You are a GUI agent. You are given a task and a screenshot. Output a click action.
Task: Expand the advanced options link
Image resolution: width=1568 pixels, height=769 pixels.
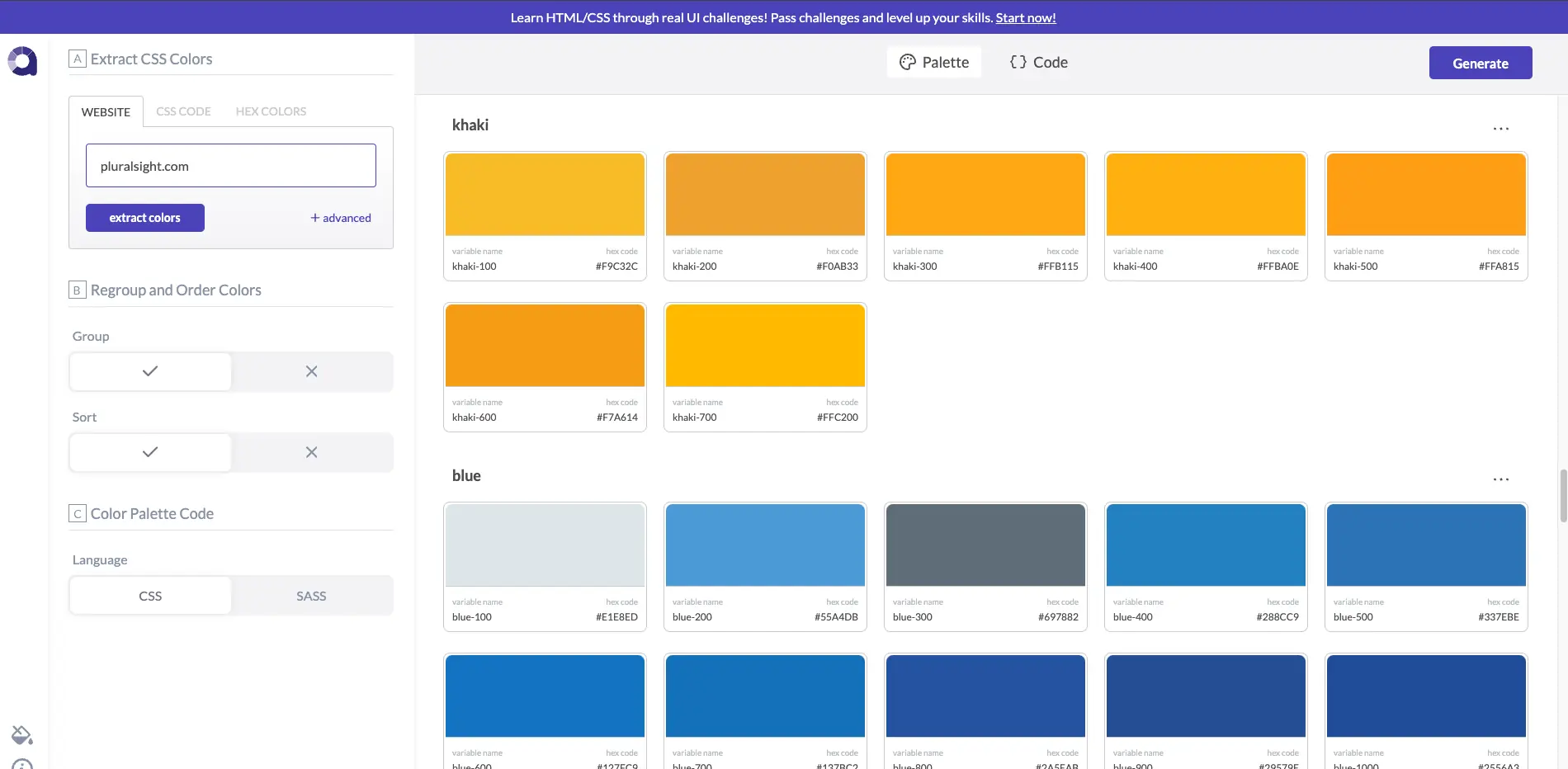coord(341,218)
